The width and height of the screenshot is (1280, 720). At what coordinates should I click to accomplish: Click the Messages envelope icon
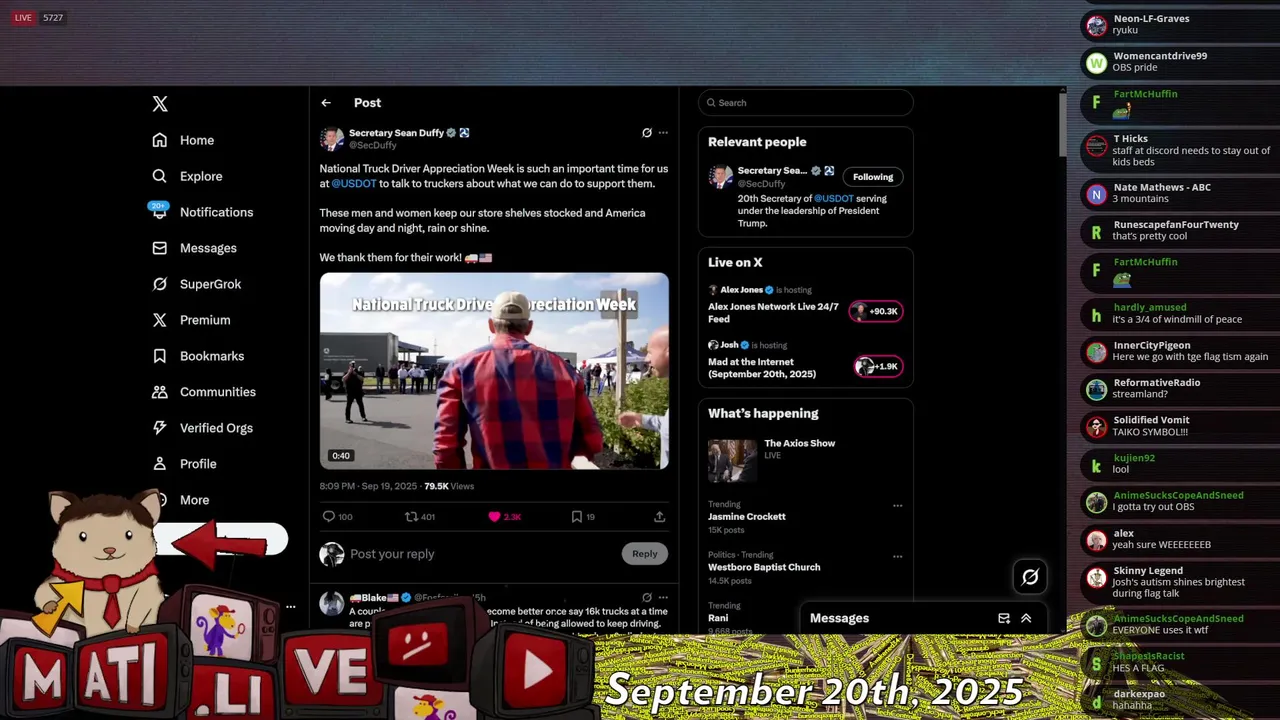[160, 248]
